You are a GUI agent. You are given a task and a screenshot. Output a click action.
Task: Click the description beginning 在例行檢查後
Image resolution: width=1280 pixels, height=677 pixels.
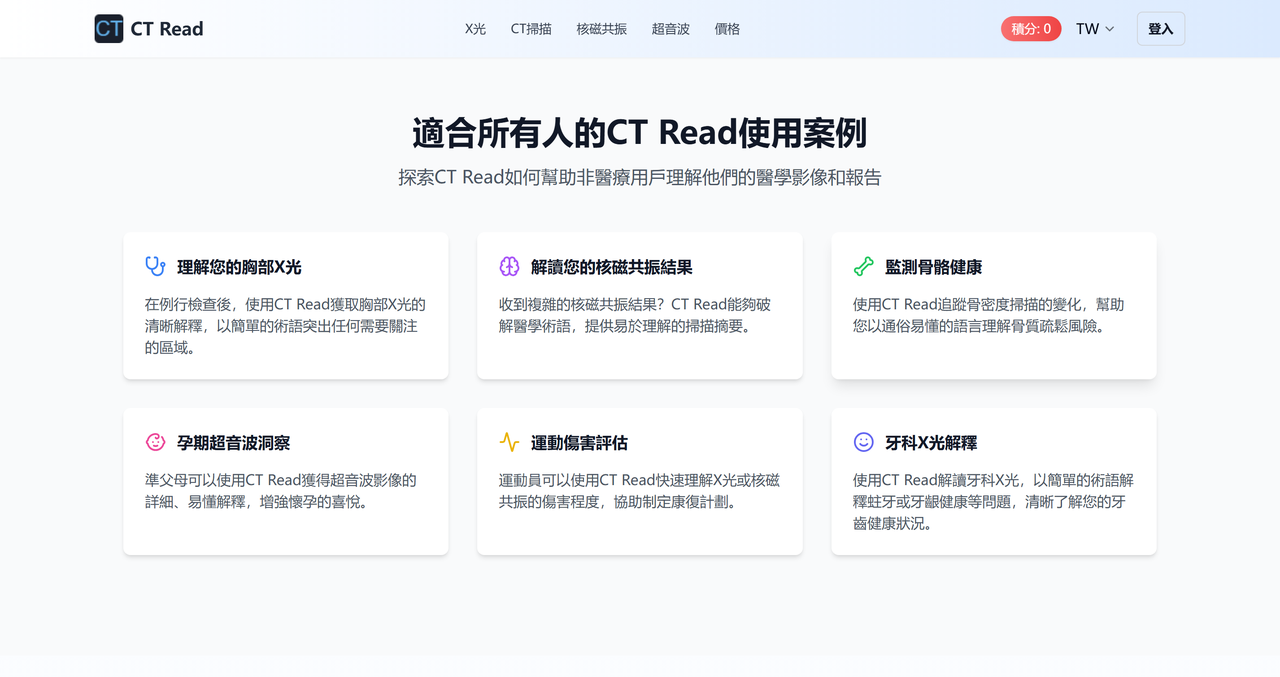tap(285, 326)
